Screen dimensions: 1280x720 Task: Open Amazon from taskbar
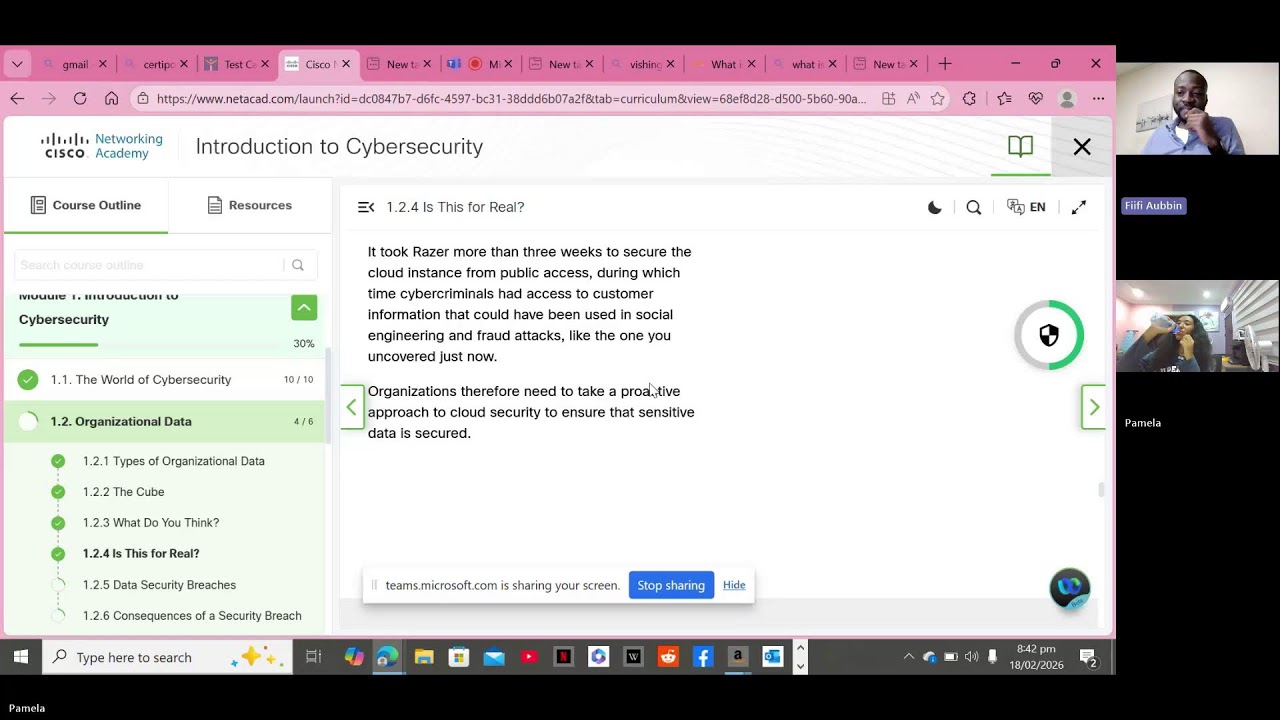[x=738, y=657]
